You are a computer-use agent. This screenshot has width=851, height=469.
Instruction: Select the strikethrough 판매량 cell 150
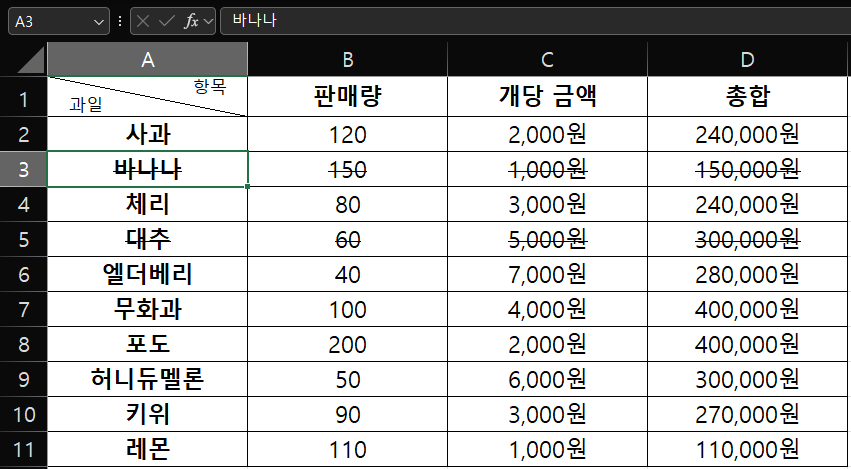click(x=347, y=169)
